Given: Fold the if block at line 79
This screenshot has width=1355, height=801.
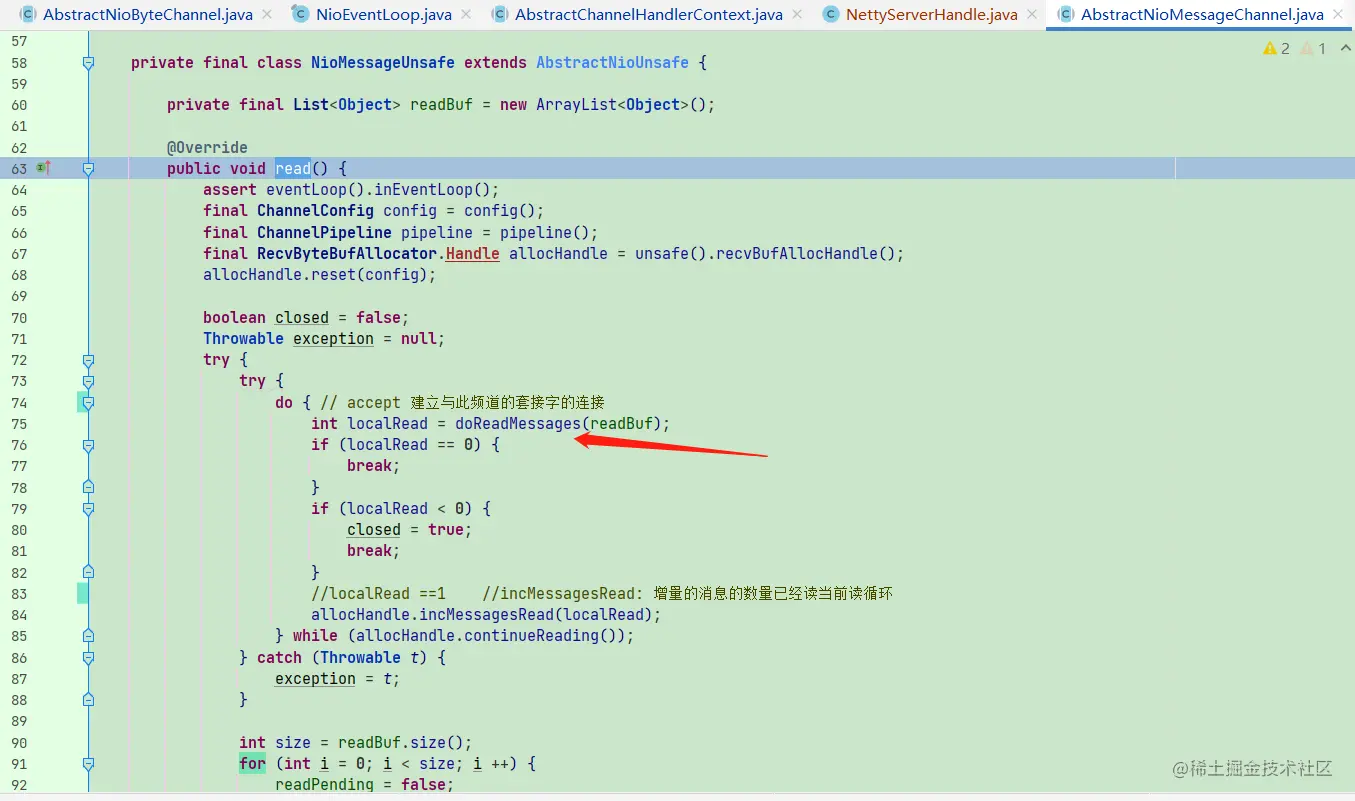Looking at the screenshot, I should coord(88,508).
